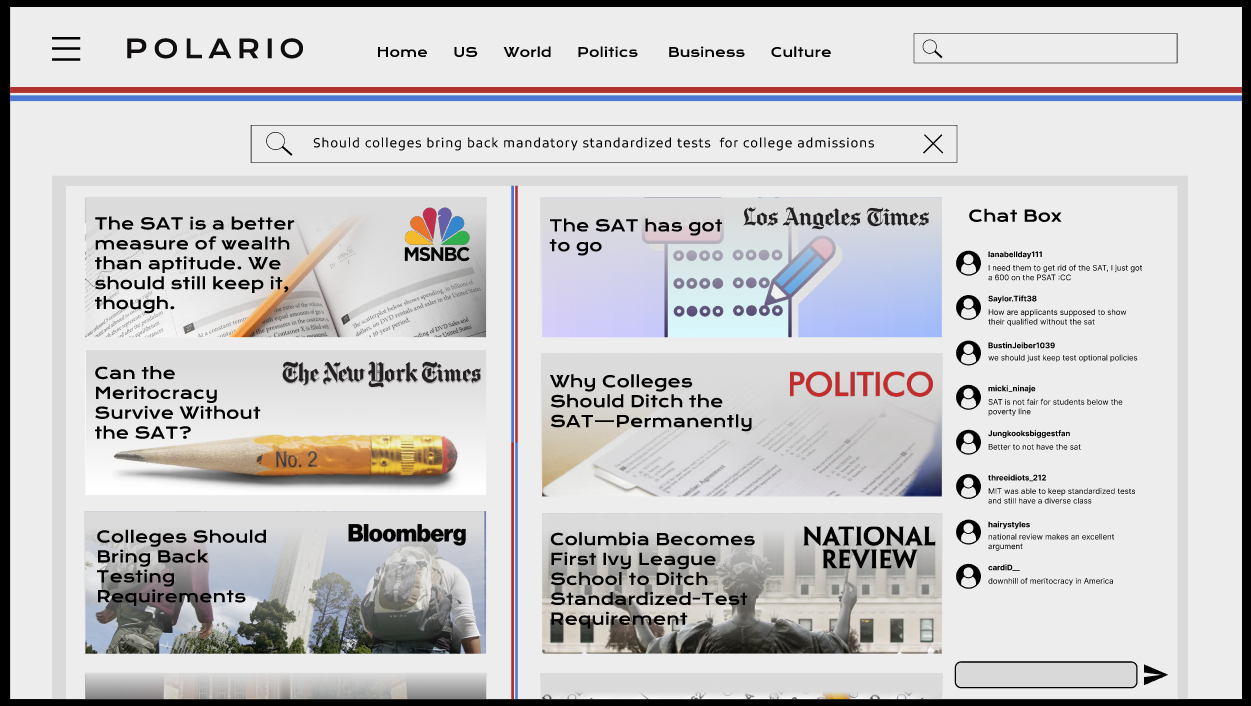Click avatar of threeidiots_212
Viewport: 1251px width, 706px height.
click(968, 486)
